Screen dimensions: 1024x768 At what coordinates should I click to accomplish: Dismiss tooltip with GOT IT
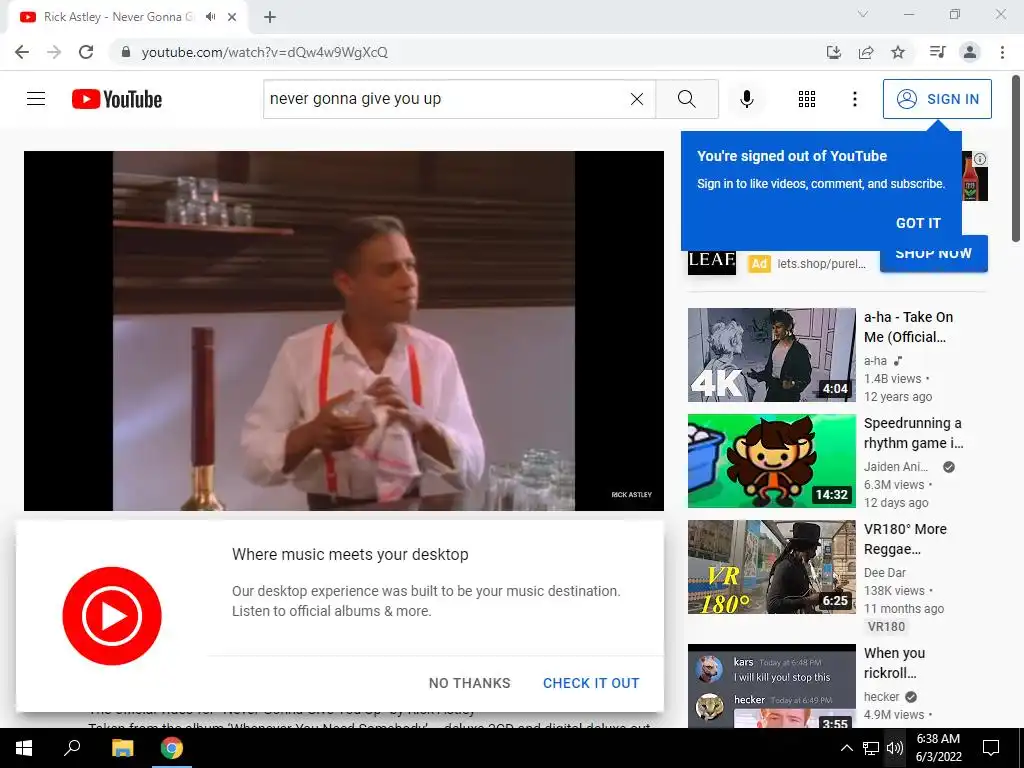coord(918,223)
